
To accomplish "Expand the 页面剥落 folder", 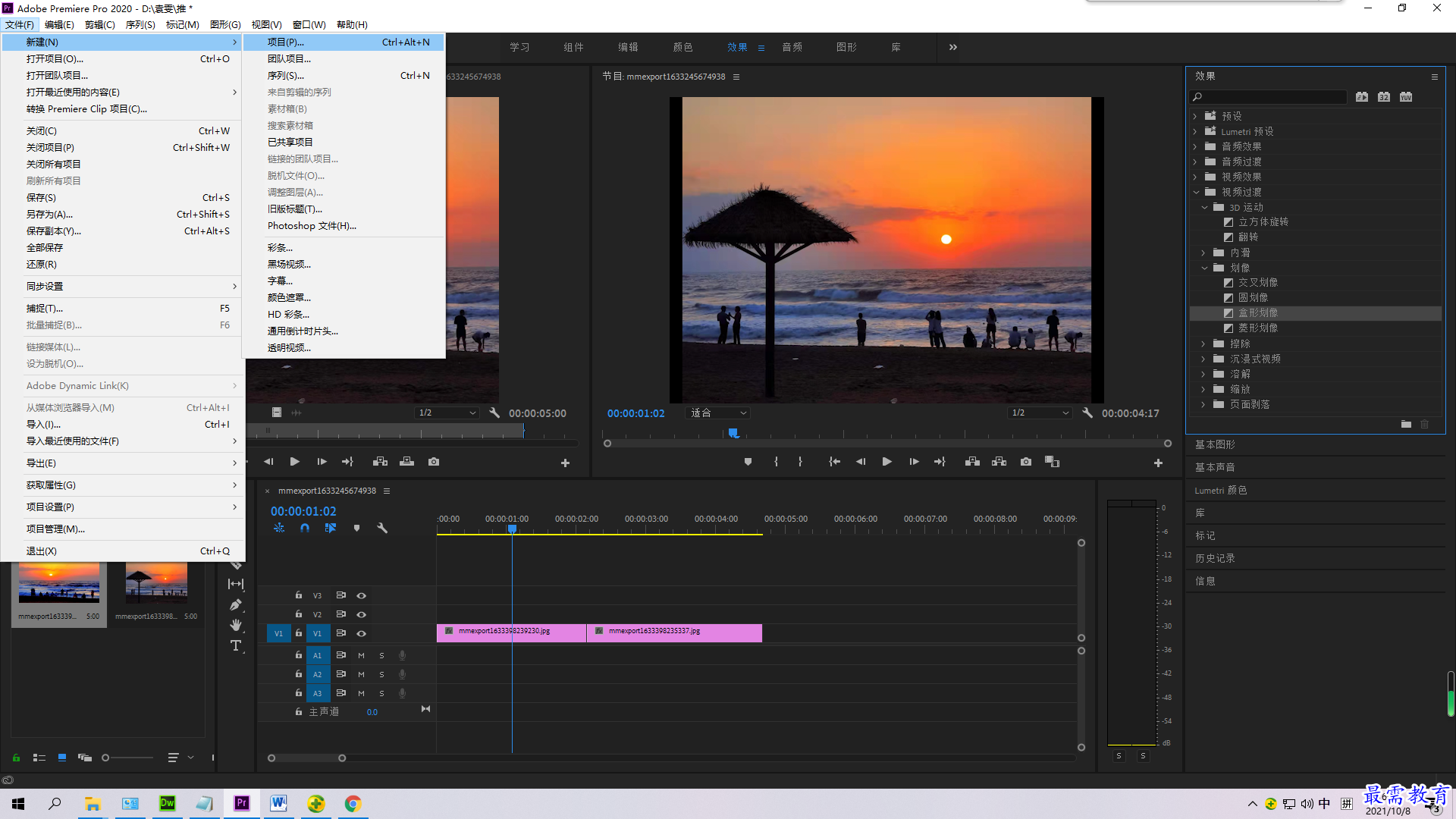I will (x=1203, y=405).
